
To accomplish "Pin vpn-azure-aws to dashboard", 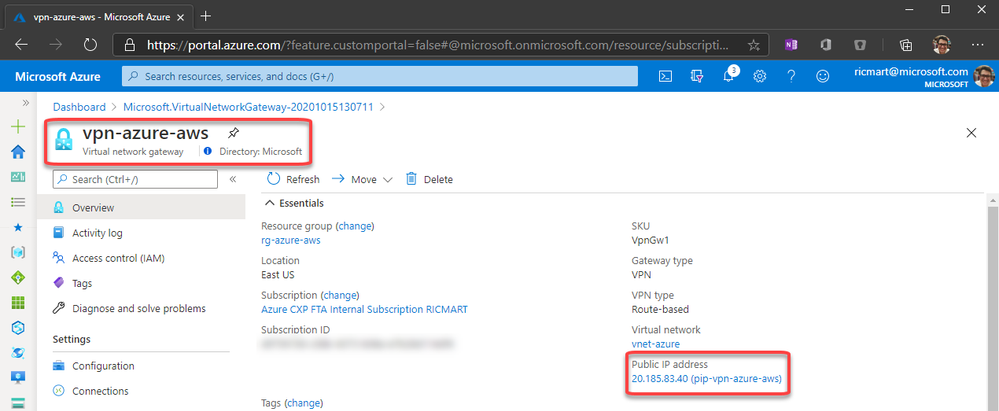I will pyautogui.click(x=234, y=133).
